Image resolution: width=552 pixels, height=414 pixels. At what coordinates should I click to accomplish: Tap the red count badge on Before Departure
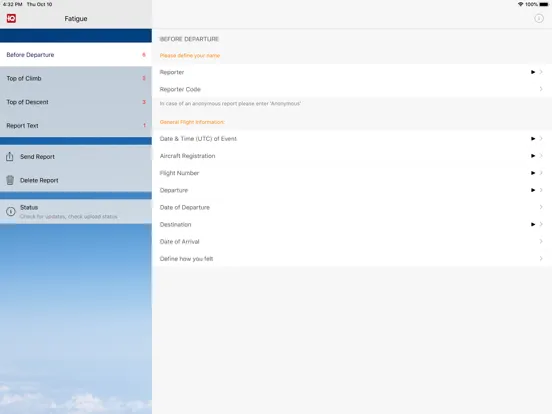click(144, 55)
